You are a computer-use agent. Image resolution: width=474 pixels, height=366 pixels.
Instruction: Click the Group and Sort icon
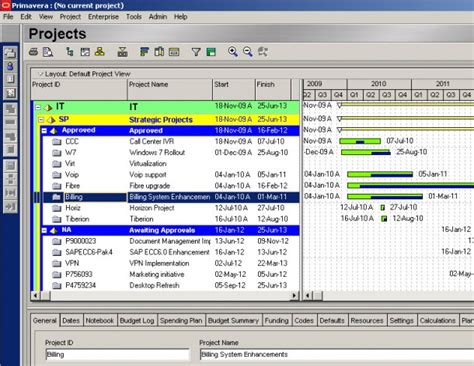[211, 52]
